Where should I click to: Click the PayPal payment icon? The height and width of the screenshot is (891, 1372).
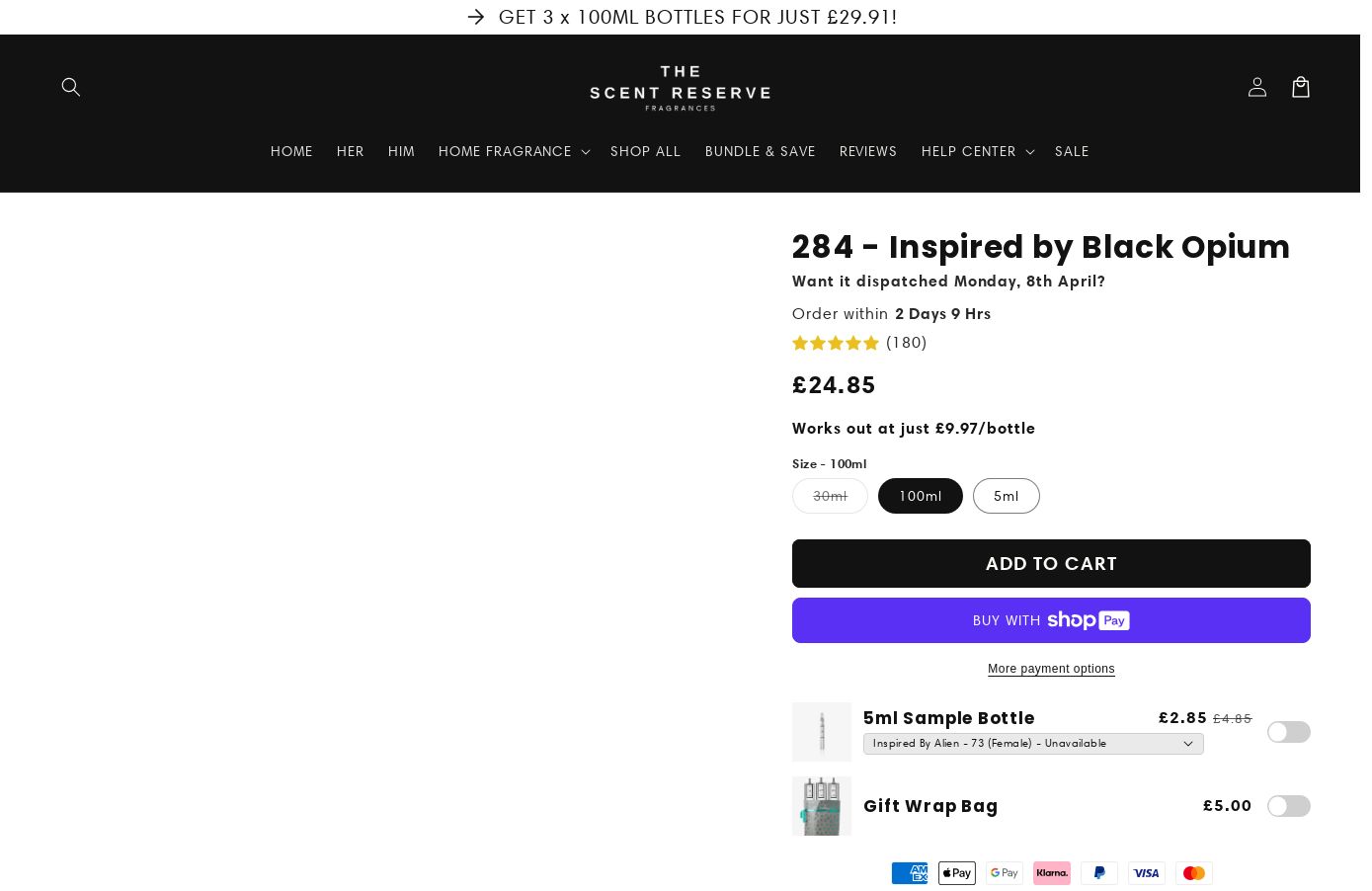[1098, 873]
